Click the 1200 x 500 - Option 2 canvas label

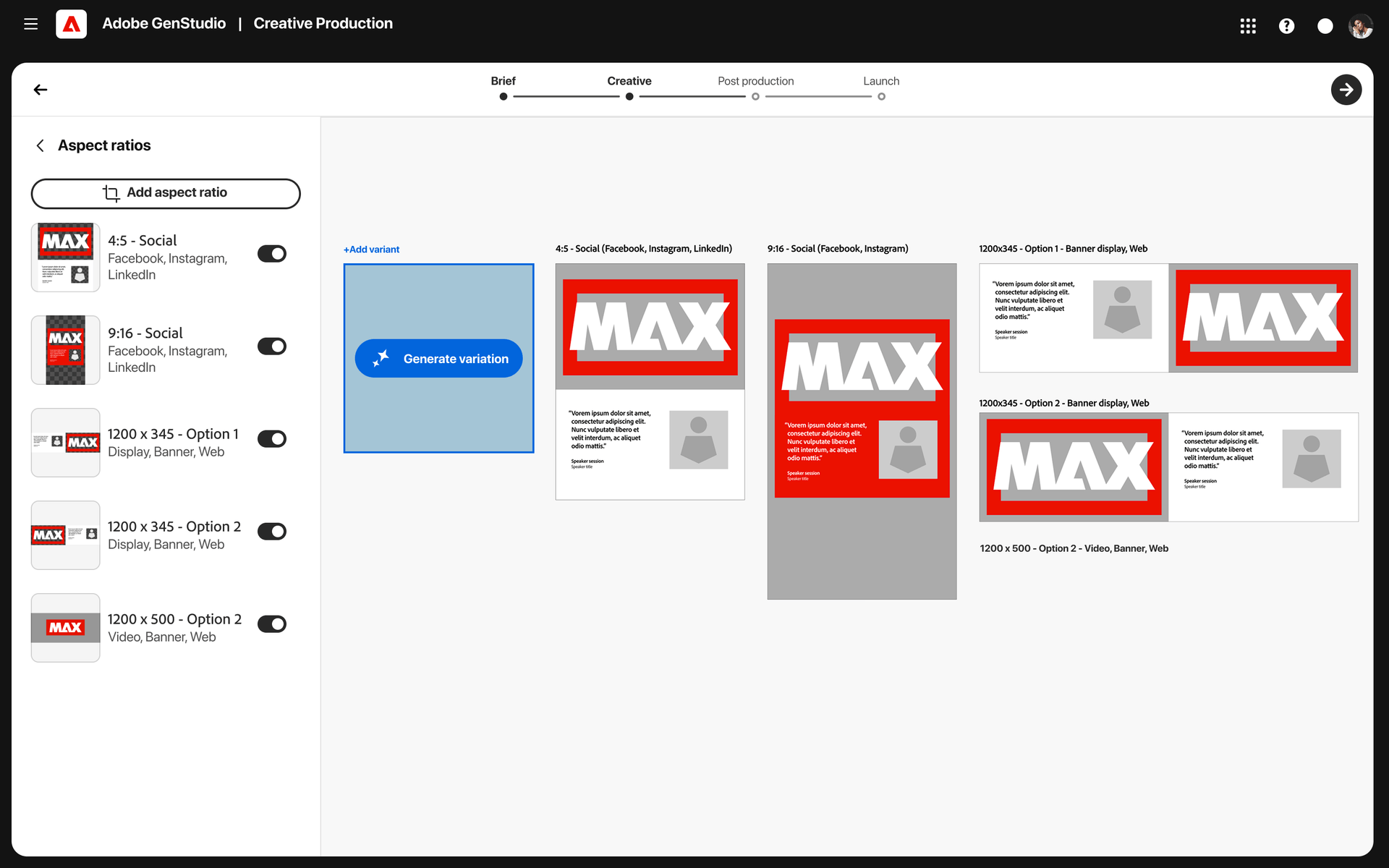(1074, 548)
